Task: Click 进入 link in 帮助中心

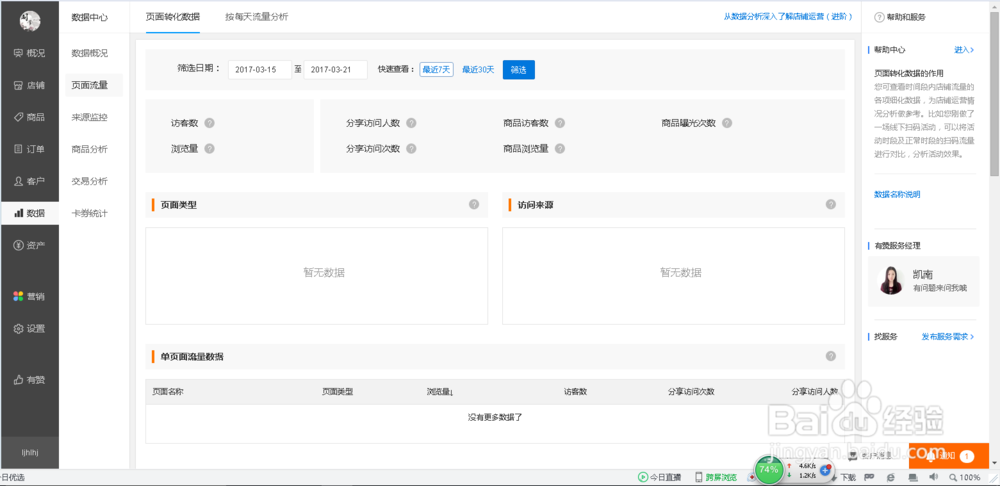Action: point(964,50)
